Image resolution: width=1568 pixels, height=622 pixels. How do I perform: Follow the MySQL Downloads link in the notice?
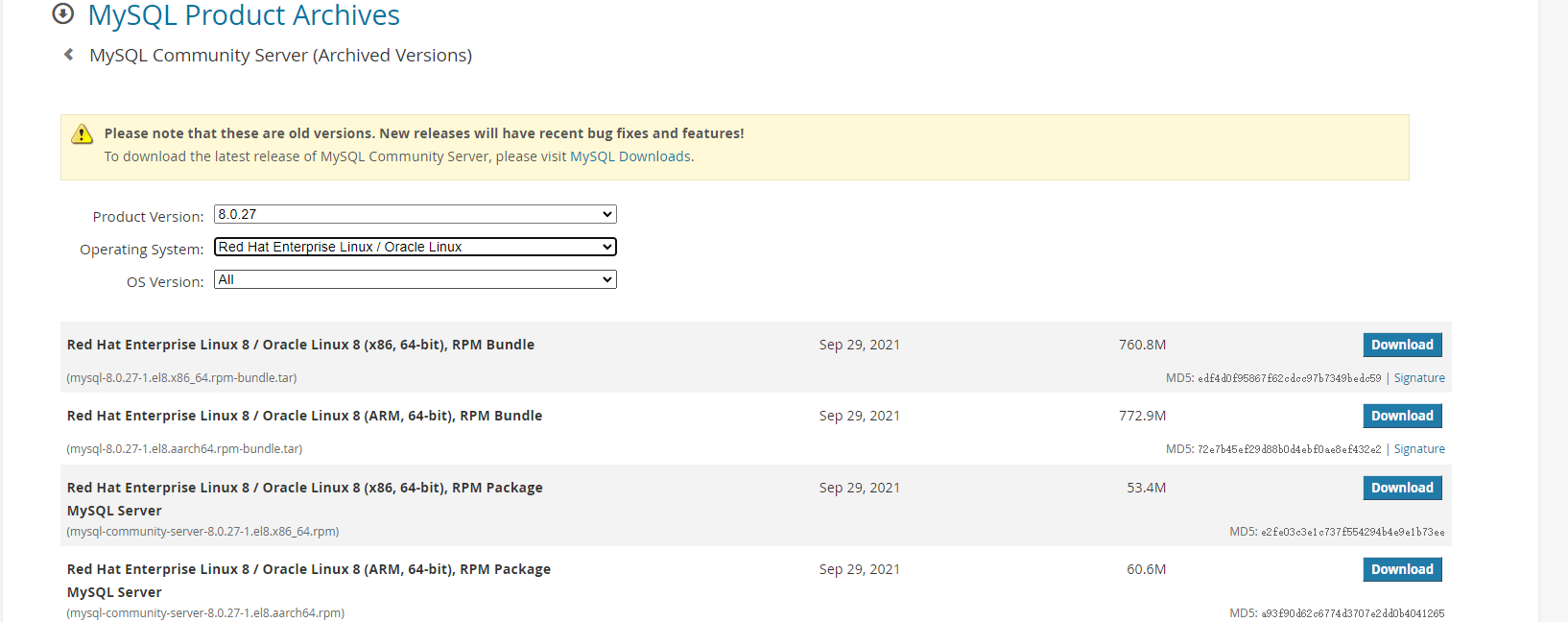click(630, 156)
